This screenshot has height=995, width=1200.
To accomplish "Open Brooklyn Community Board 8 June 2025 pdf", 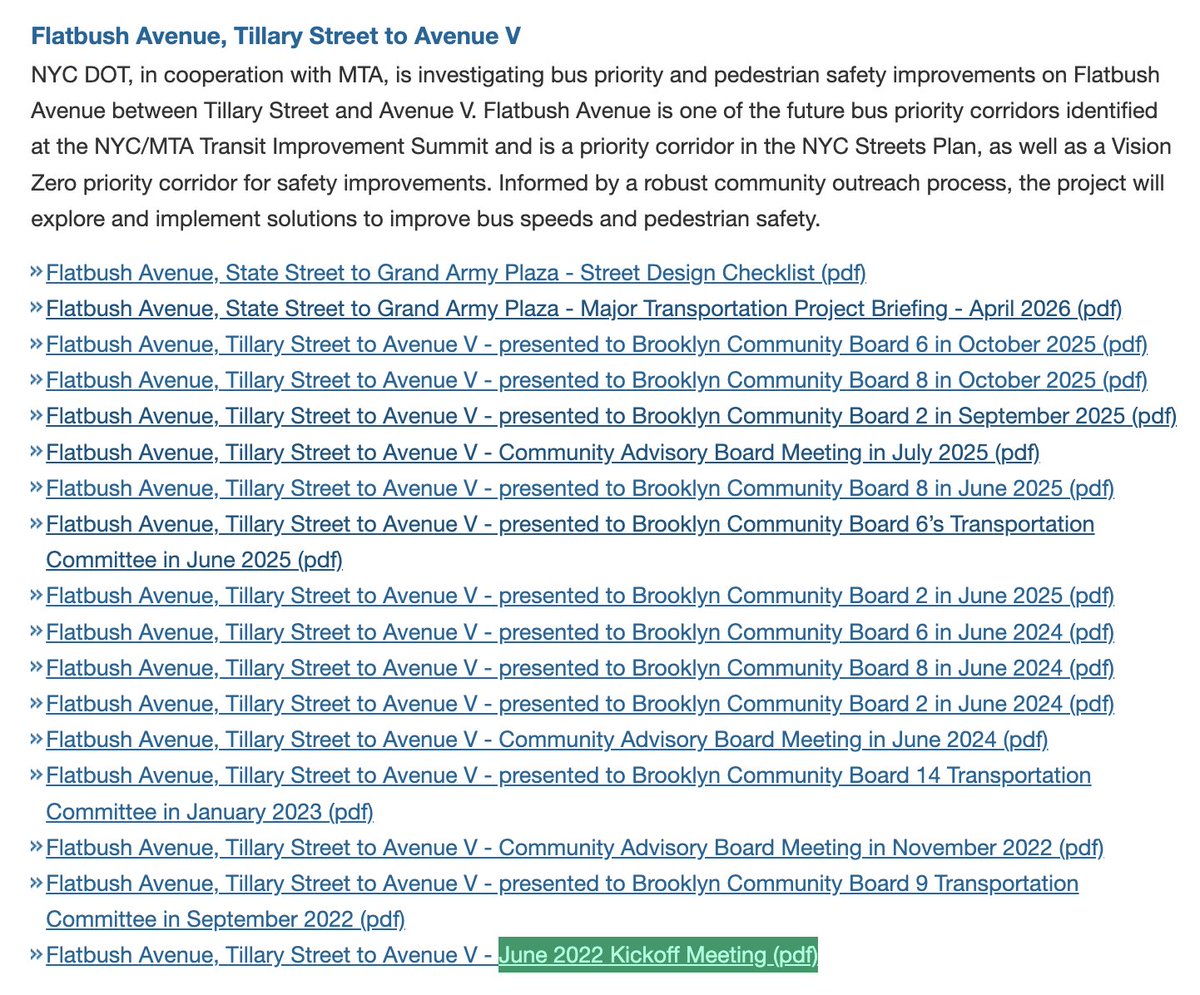I will tap(580, 488).
